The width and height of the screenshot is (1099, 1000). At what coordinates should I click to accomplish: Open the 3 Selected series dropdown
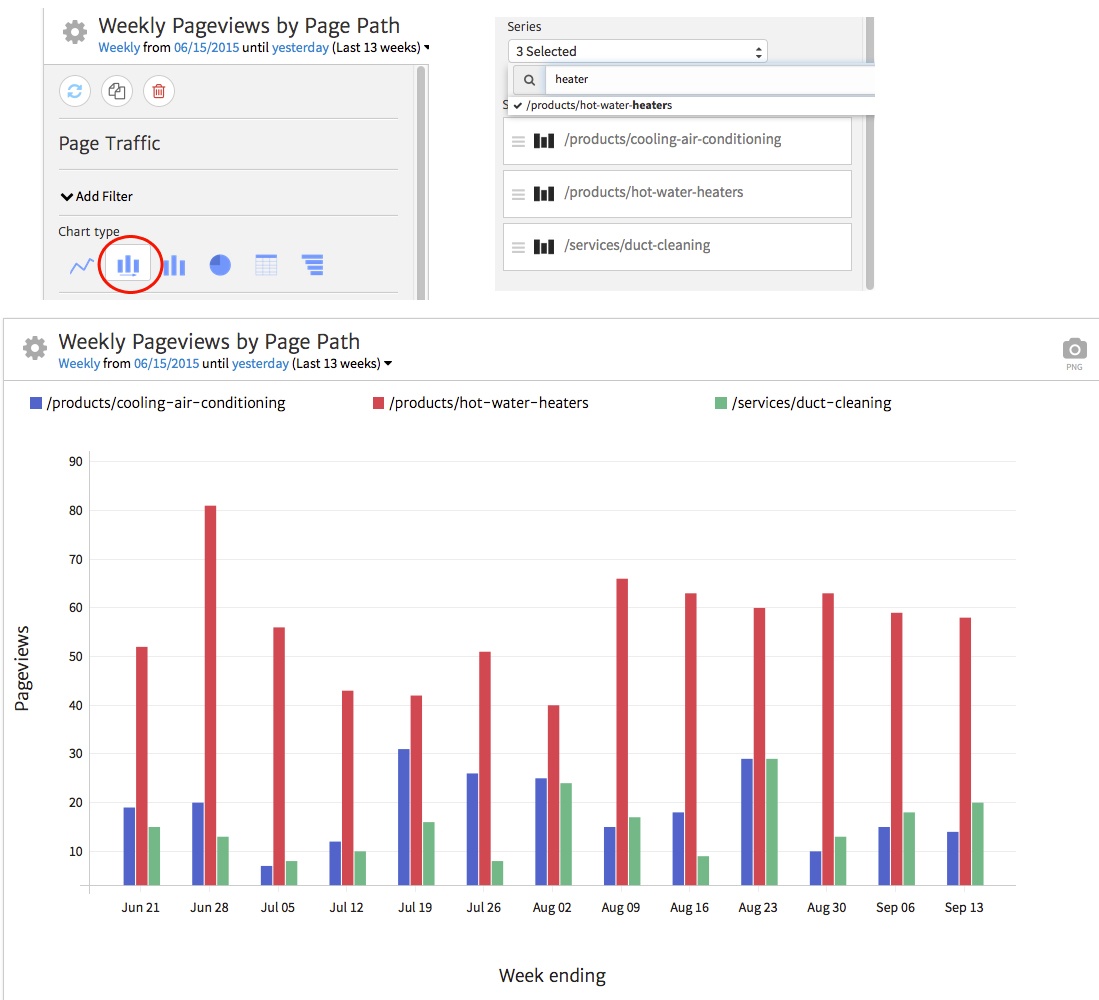(x=636, y=51)
